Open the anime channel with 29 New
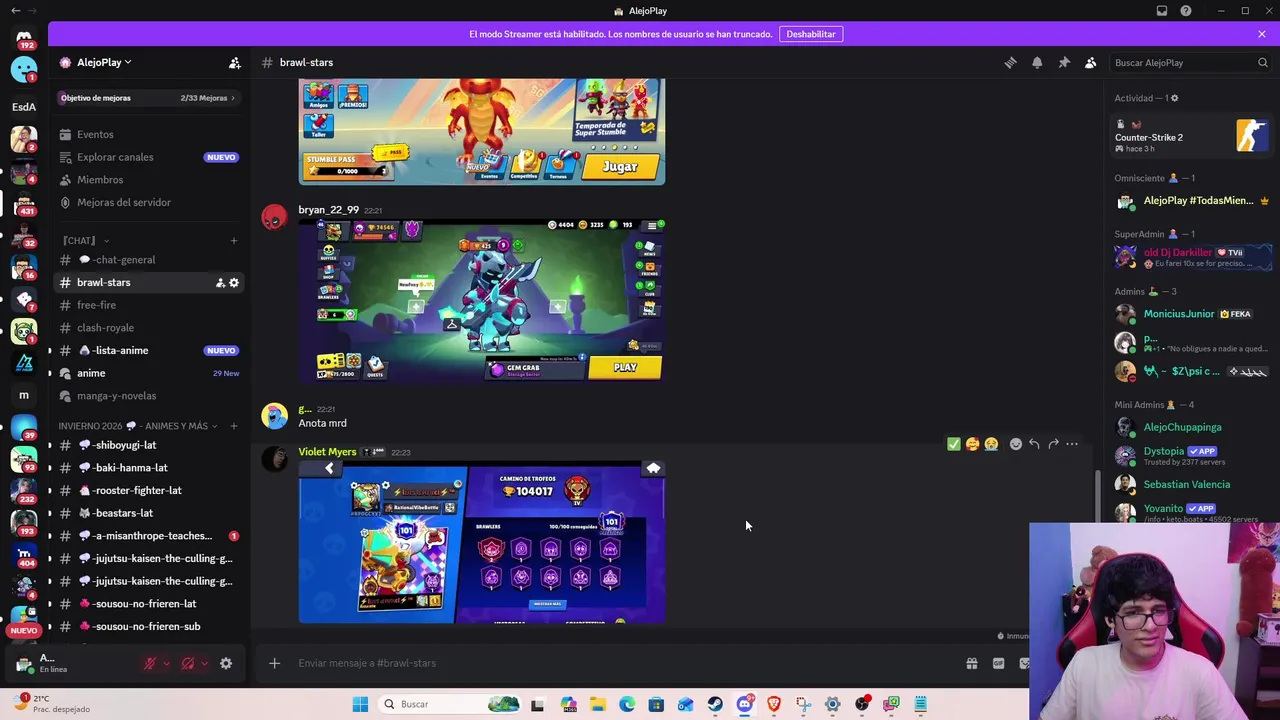 click(148, 373)
